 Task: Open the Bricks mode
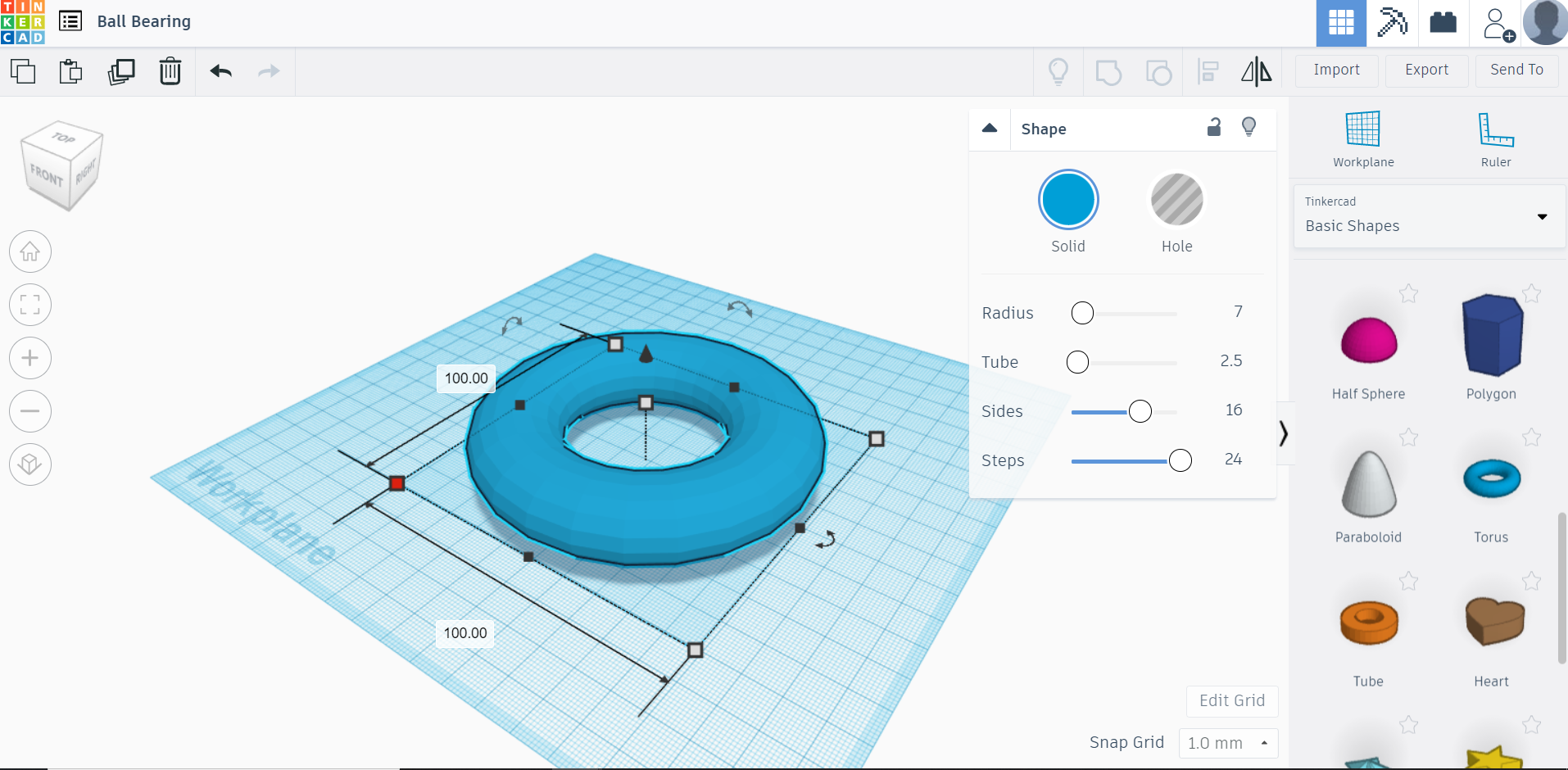point(1443,22)
